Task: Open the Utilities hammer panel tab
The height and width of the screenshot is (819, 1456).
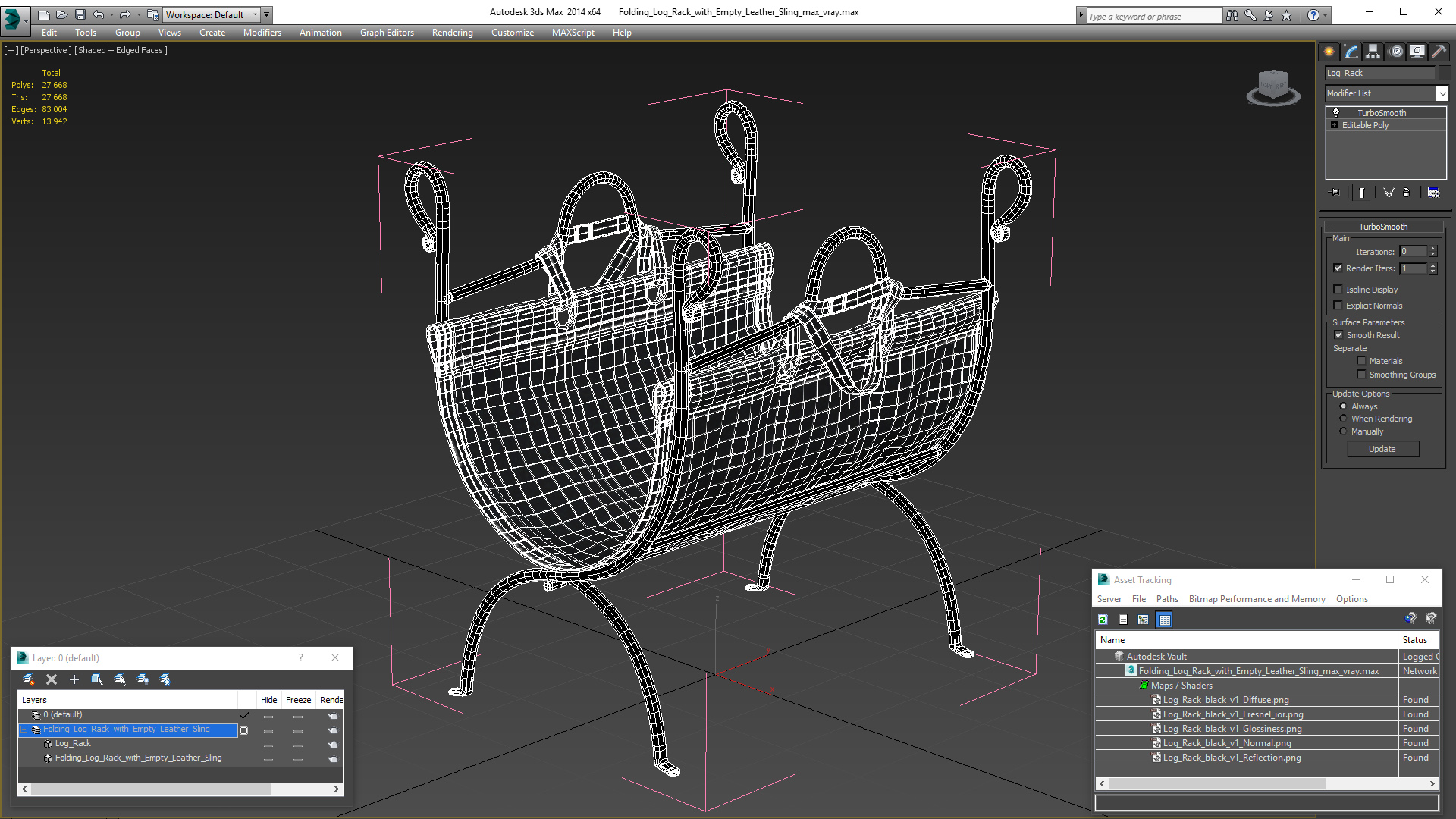Action: tap(1439, 52)
